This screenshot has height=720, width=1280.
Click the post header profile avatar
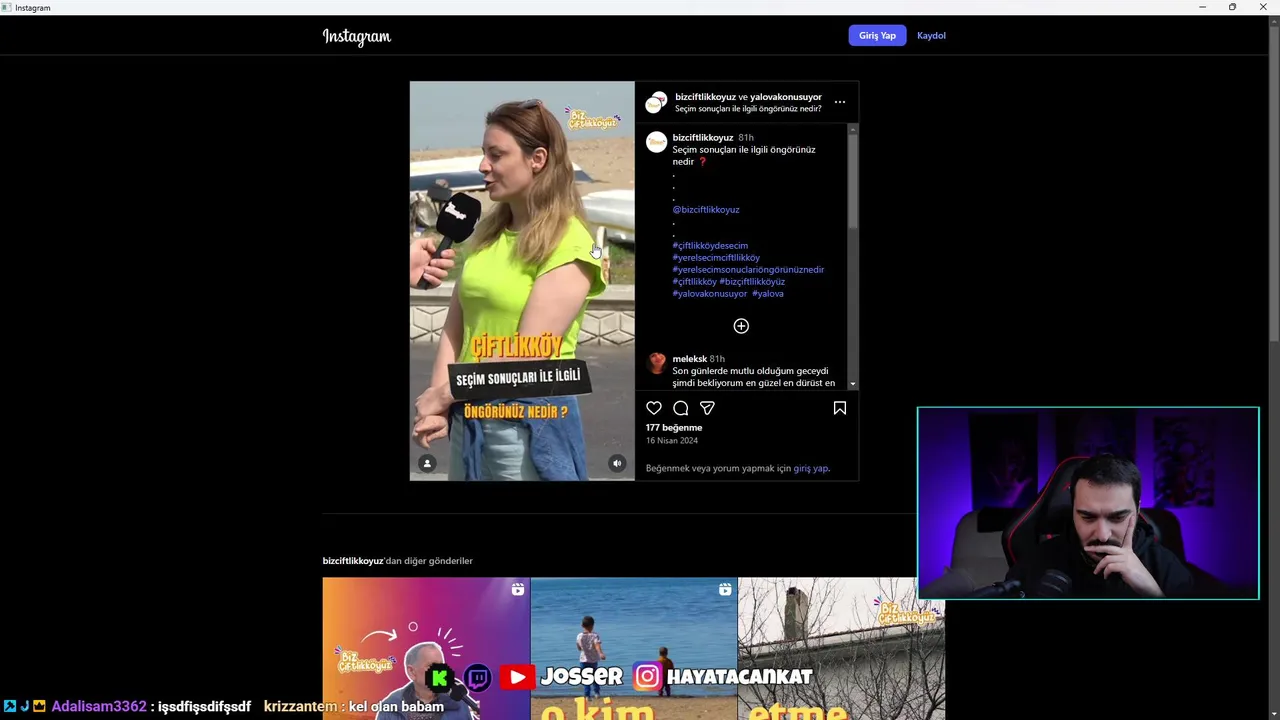point(656,102)
